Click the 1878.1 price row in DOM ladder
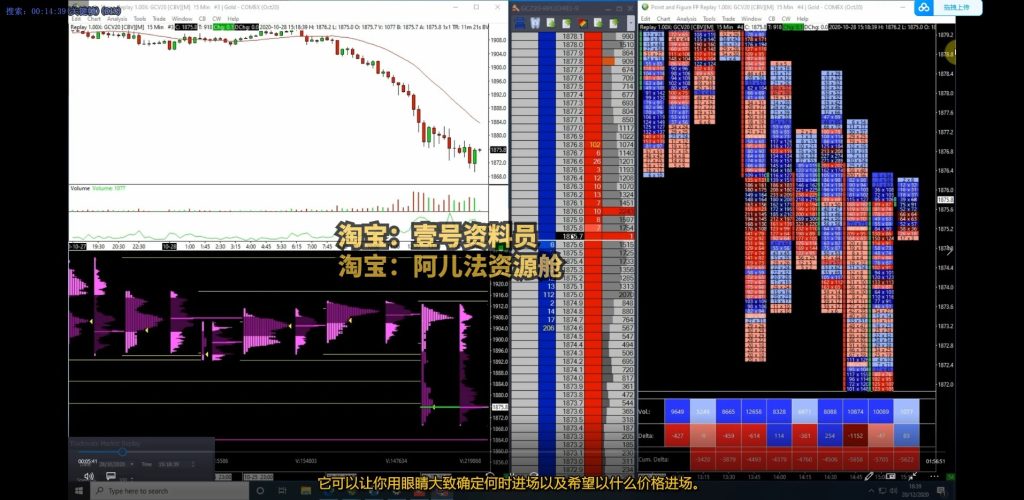1024x500 pixels. [x=572, y=36]
